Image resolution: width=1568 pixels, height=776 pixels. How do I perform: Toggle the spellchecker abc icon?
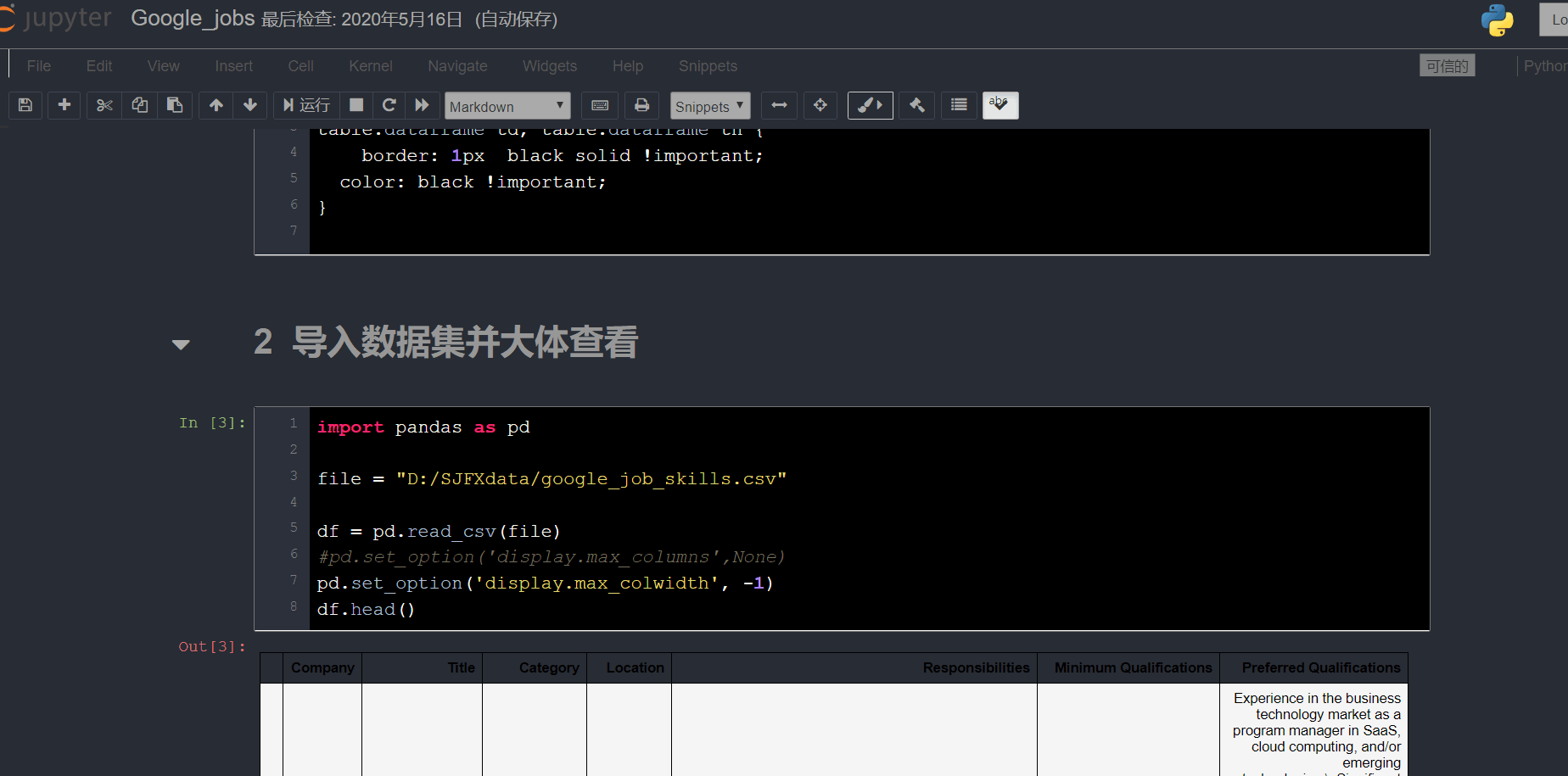tap(1000, 105)
